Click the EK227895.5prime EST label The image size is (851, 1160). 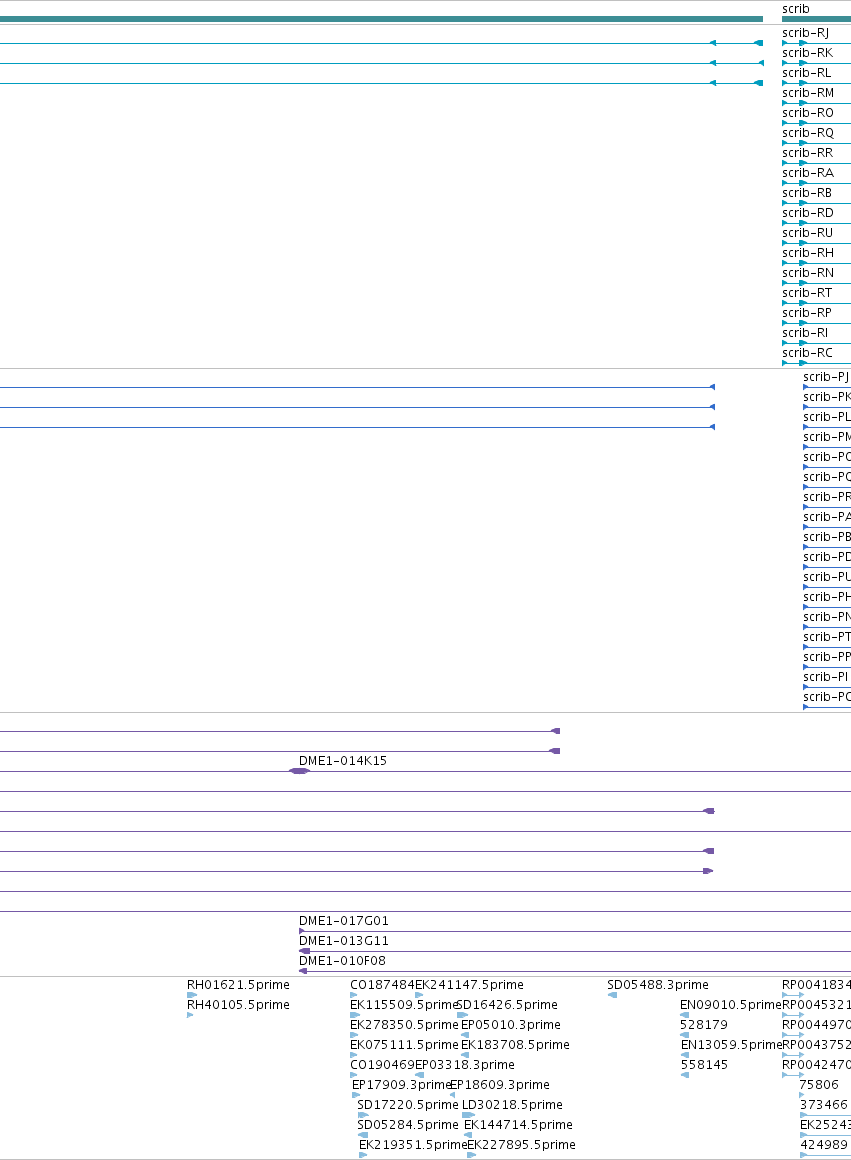[x=521, y=1144]
